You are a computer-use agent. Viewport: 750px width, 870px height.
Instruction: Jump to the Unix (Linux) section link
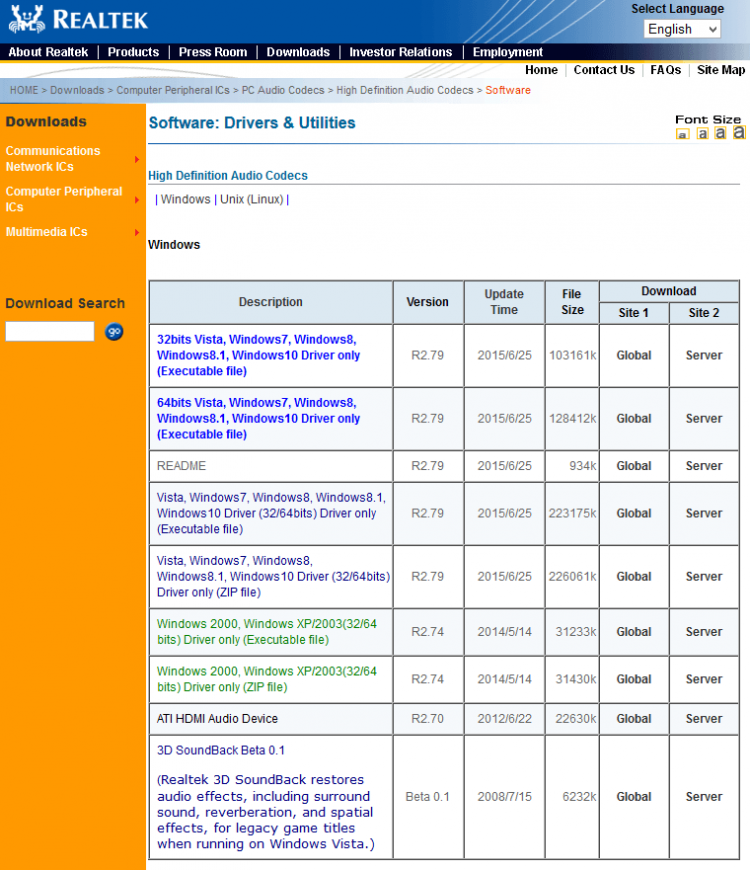point(251,199)
